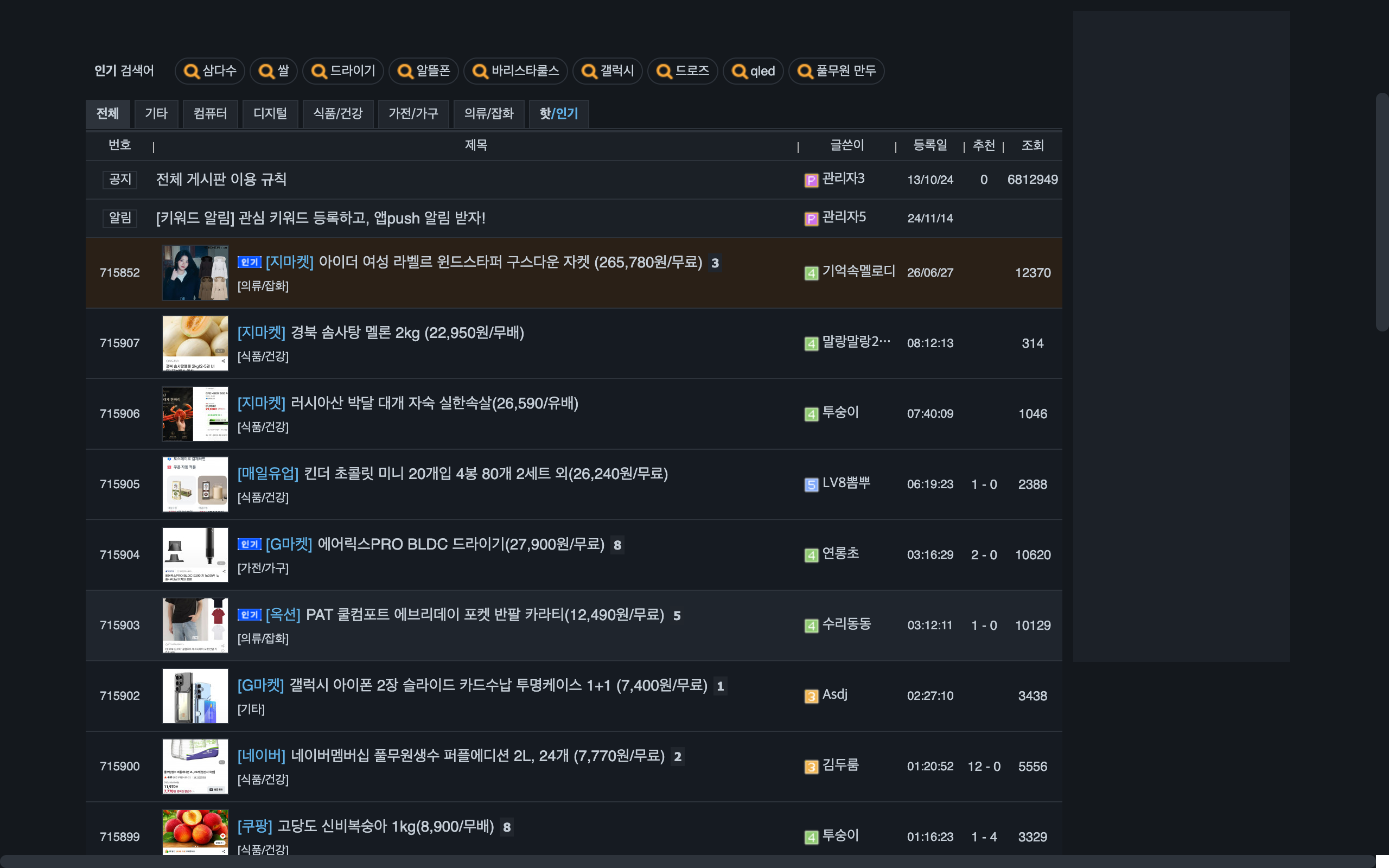Screen dimensions: 1389x868
Task: Click 인기 badge on 아이더 jacket post
Action: tap(250, 263)
